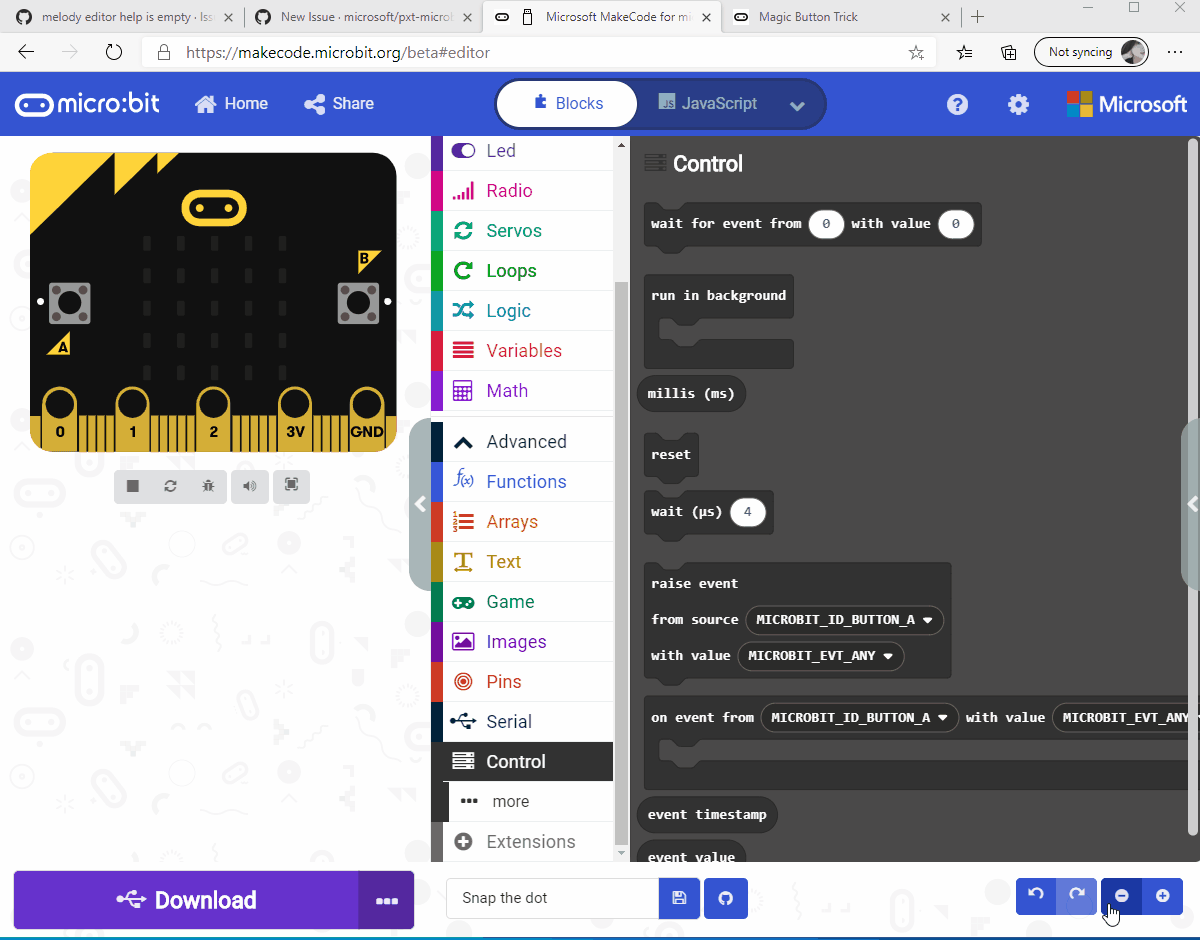The width and height of the screenshot is (1200, 940).
Task: Click the project name field Snap the dot
Action: click(x=550, y=898)
